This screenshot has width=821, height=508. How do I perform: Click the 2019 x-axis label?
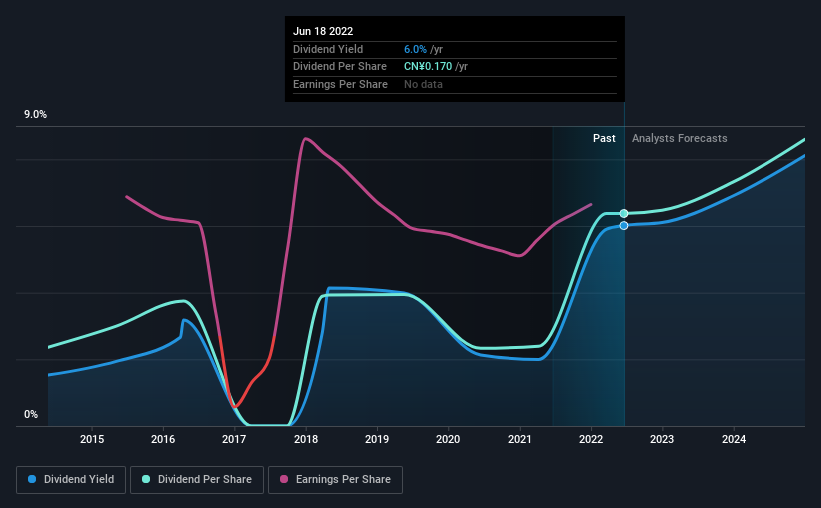(x=377, y=439)
